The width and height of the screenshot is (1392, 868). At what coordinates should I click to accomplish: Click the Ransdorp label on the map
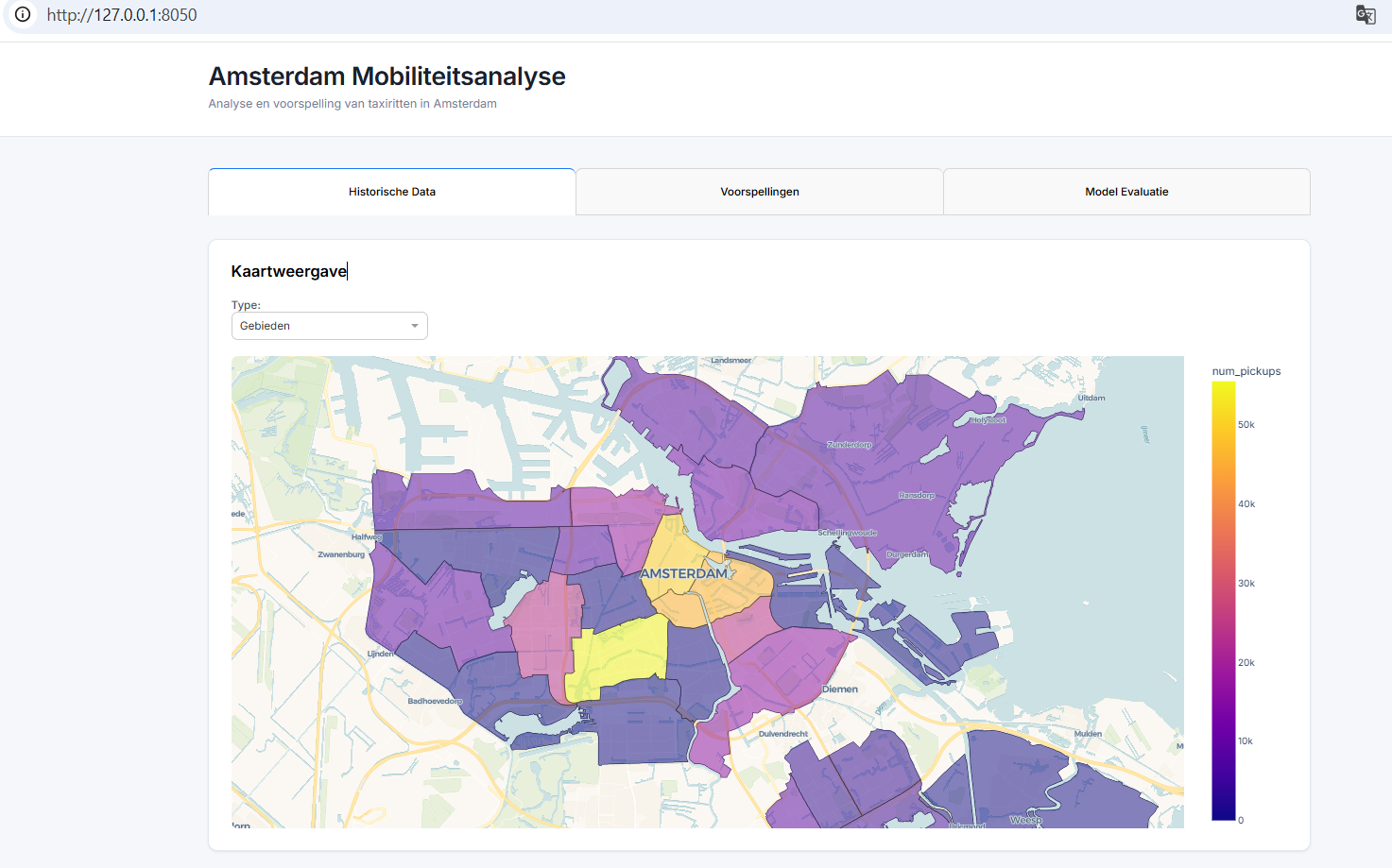pos(917,495)
